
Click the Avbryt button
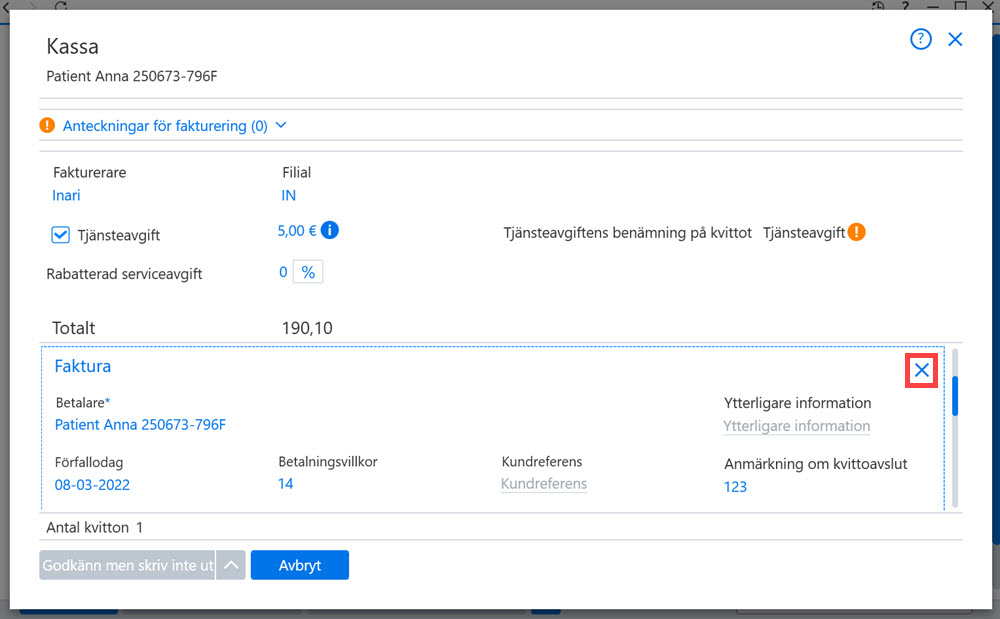tap(300, 565)
